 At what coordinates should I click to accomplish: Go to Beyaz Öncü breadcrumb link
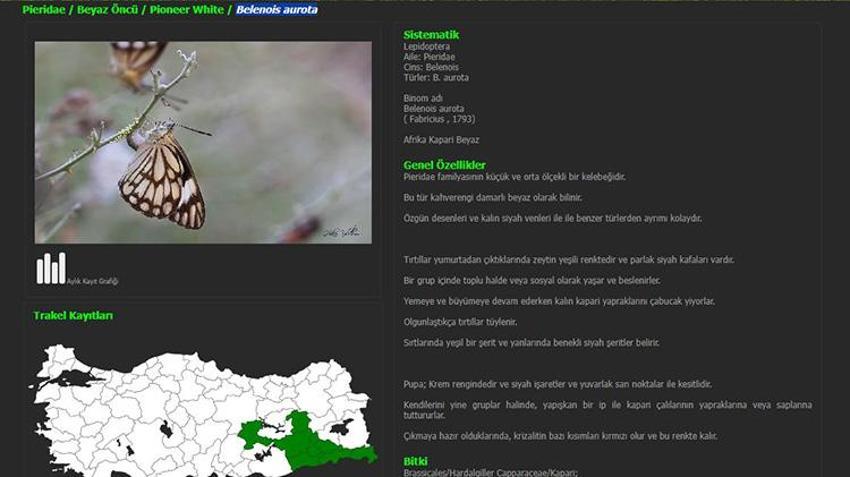[x=107, y=9]
